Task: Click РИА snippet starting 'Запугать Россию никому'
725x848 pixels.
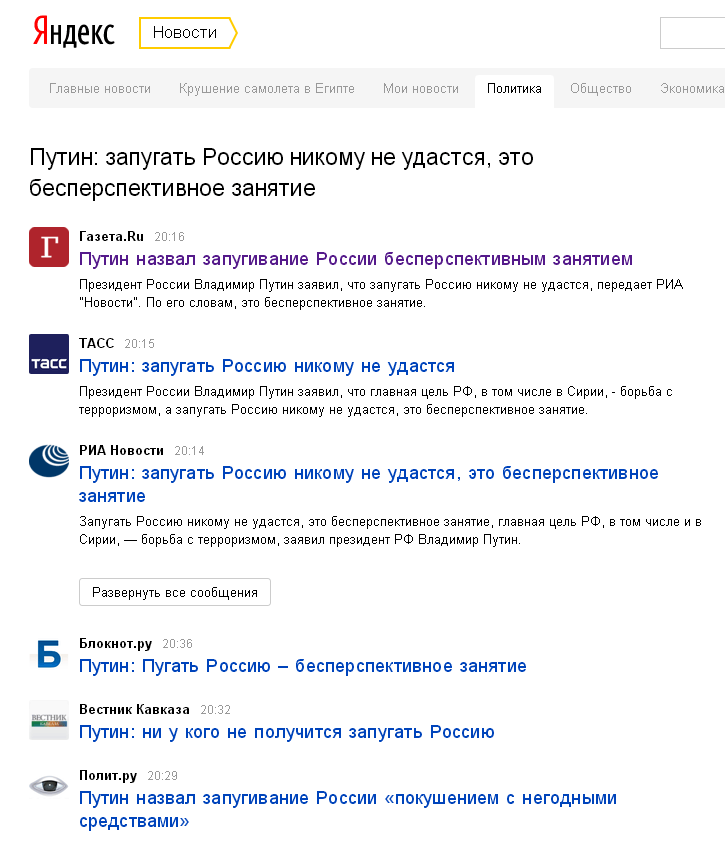Action: (390, 531)
